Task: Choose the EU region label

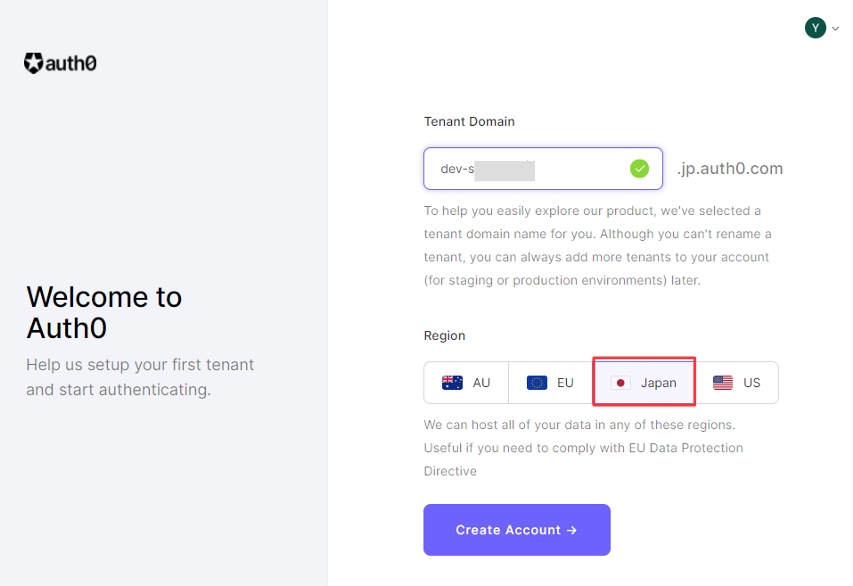Action: (x=565, y=383)
